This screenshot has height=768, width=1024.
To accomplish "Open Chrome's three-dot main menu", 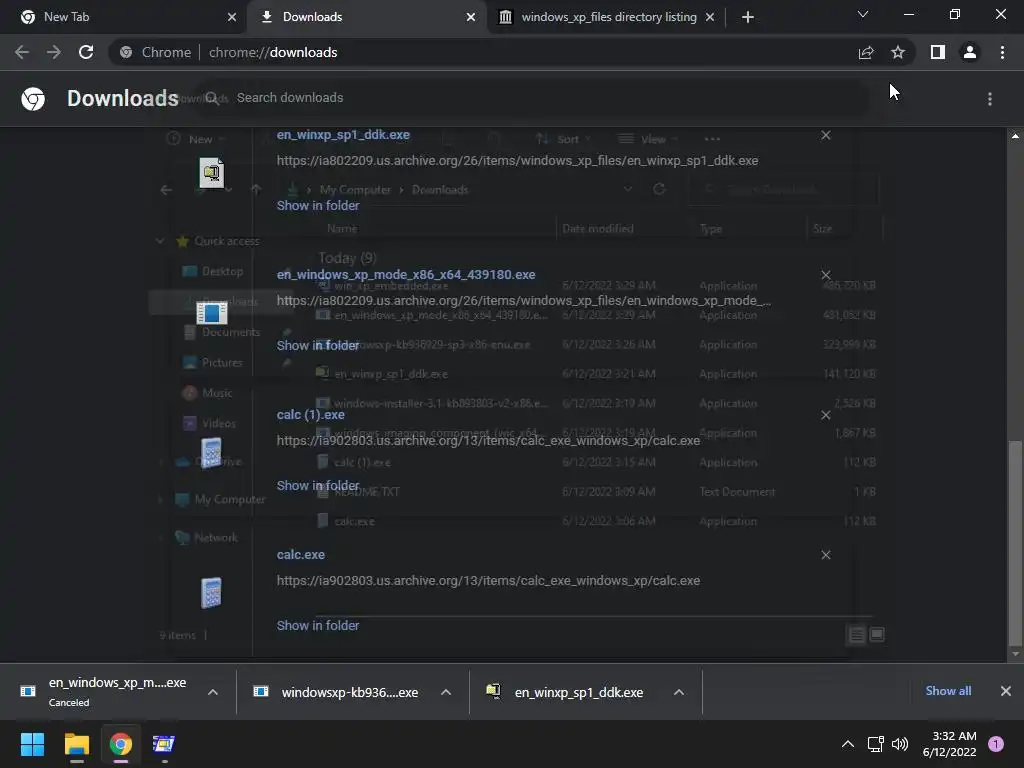I will 1002,52.
